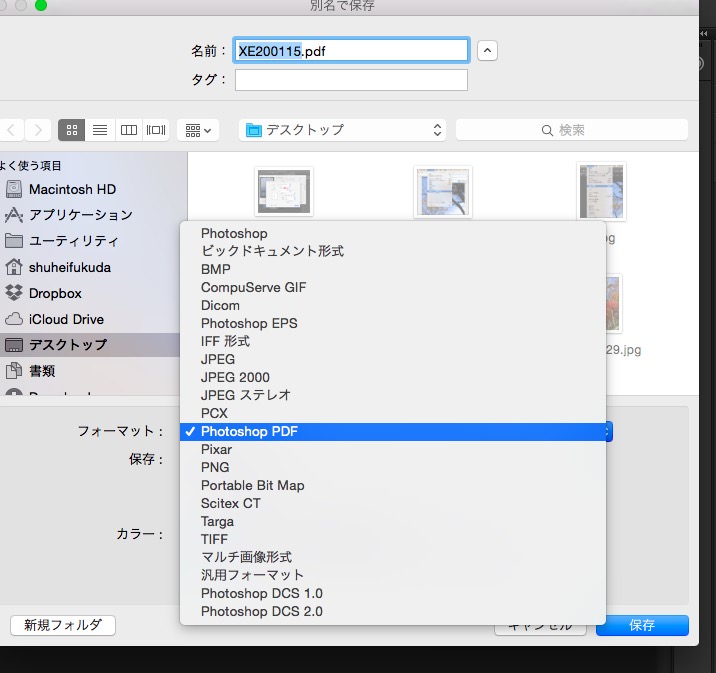Image resolution: width=716 pixels, height=673 pixels.
Task: Select icon view mode button
Action: click(72, 131)
